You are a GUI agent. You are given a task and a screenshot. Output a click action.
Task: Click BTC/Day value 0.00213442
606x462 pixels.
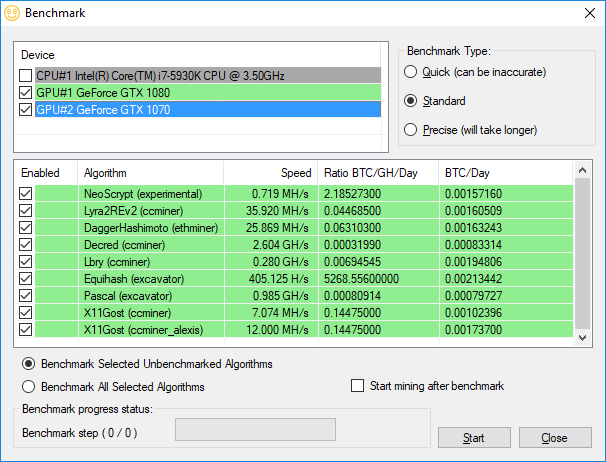473,278
